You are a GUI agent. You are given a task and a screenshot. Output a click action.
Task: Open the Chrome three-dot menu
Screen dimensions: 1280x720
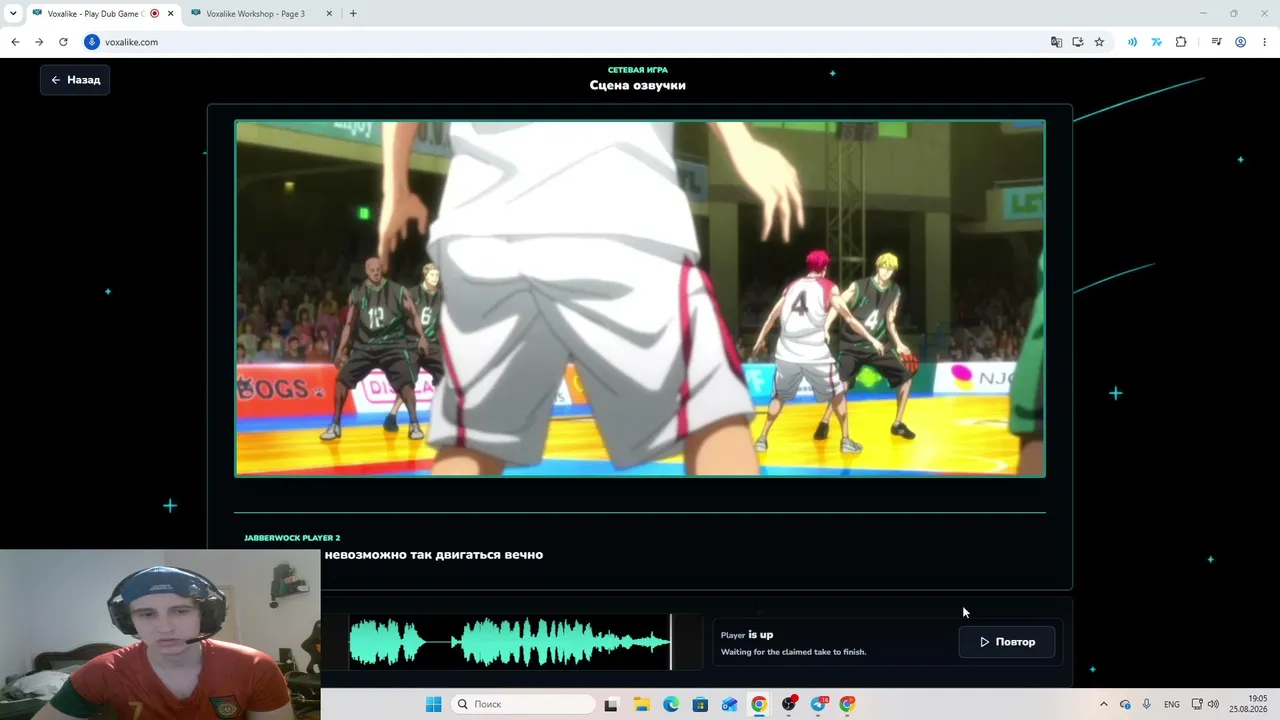tap(1265, 42)
